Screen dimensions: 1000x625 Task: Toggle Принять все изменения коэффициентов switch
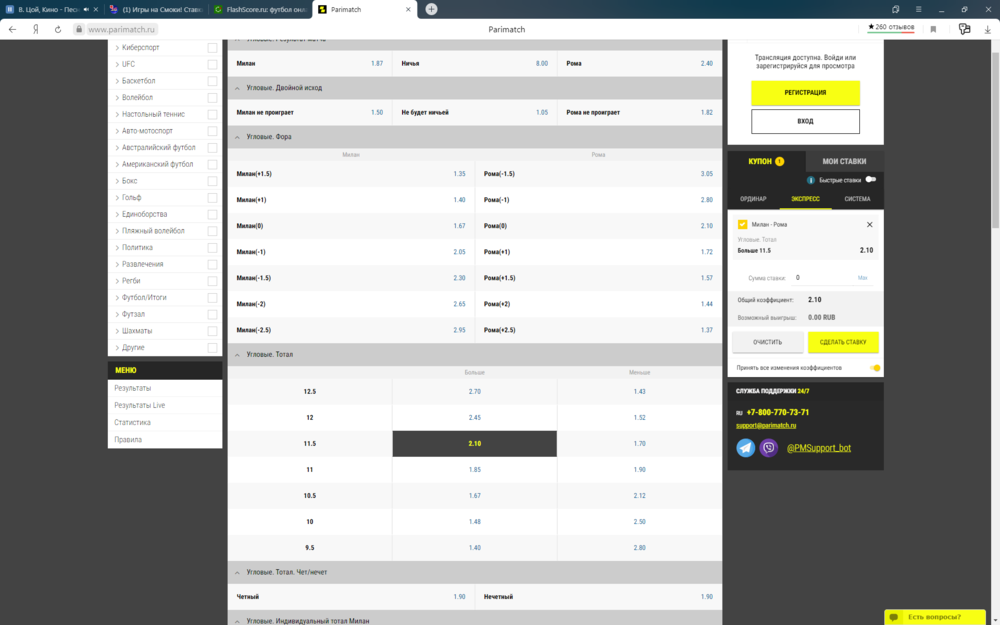pyautogui.click(x=874, y=368)
